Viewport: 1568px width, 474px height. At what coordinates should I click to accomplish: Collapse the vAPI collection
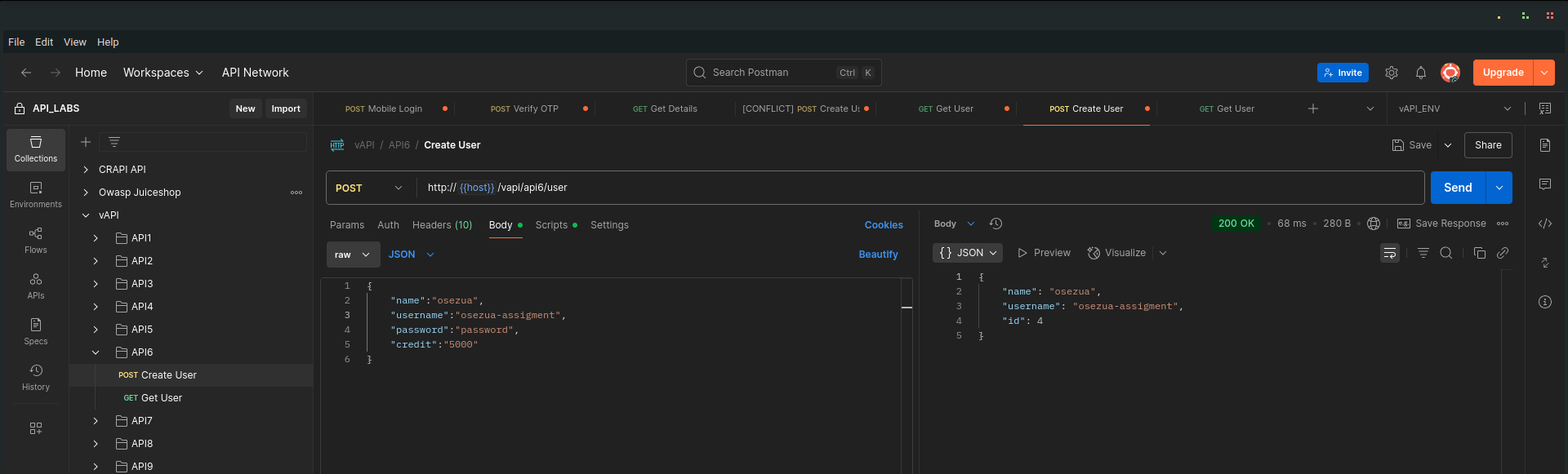click(86, 215)
